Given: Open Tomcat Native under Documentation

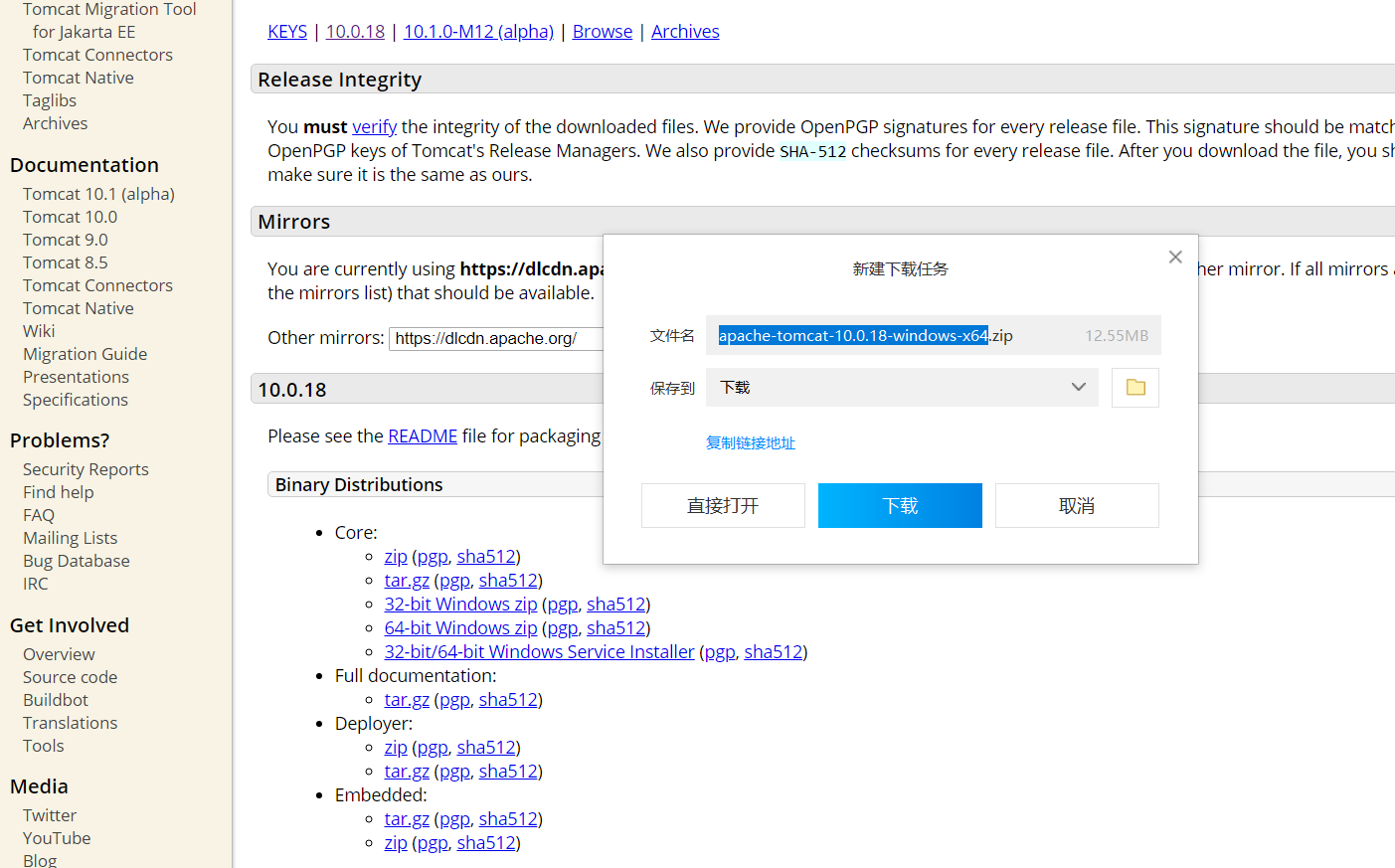Looking at the screenshot, I should (x=79, y=308).
